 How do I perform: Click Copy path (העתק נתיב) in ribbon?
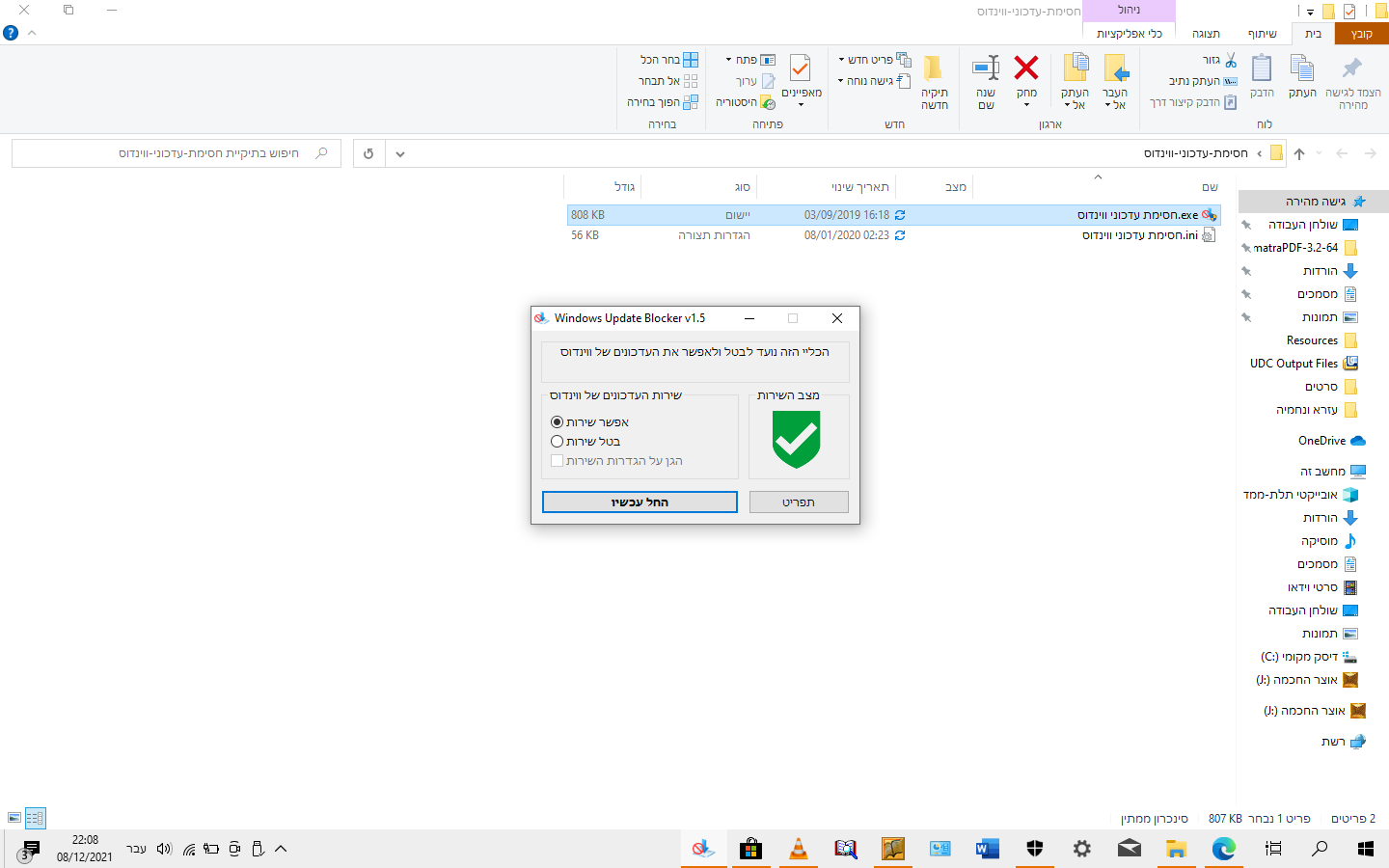(1203, 81)
